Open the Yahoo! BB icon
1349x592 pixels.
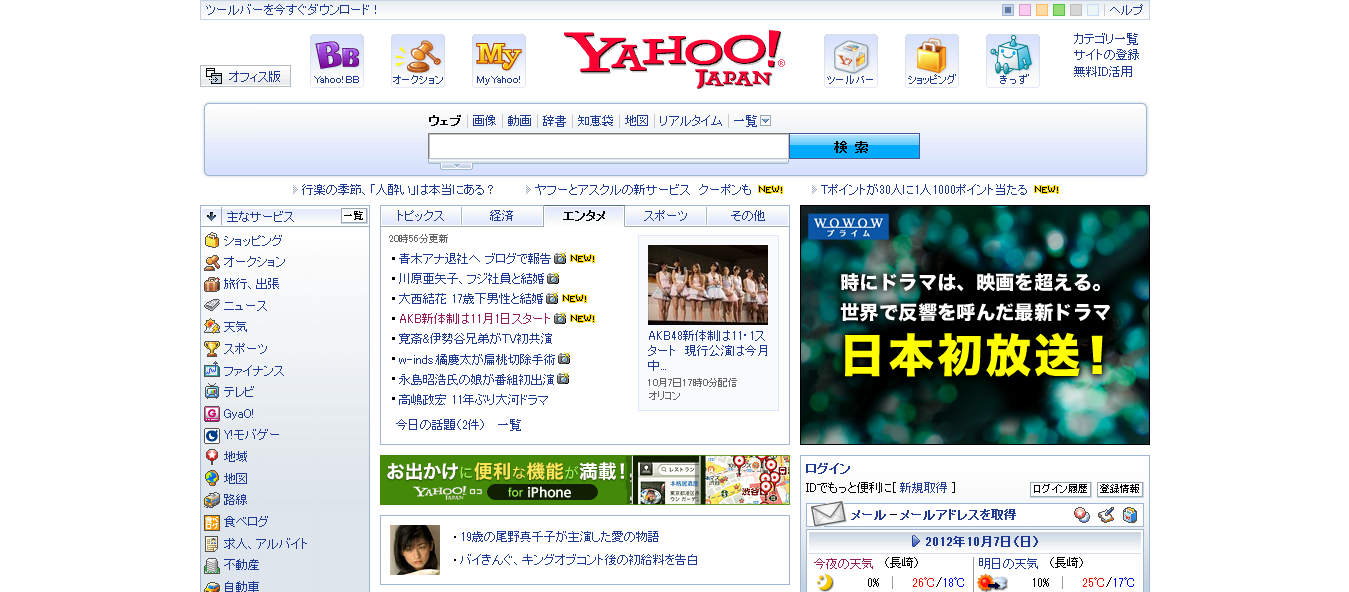337,61
